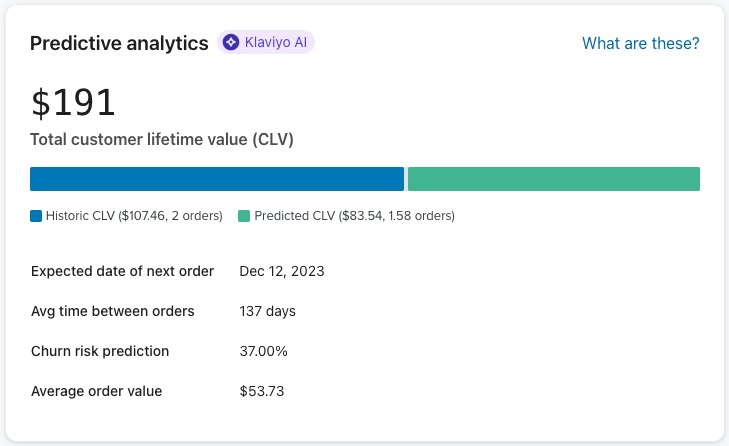Click the $53.73 order value
Screen dimensions: 729x446
coord(262,391)
